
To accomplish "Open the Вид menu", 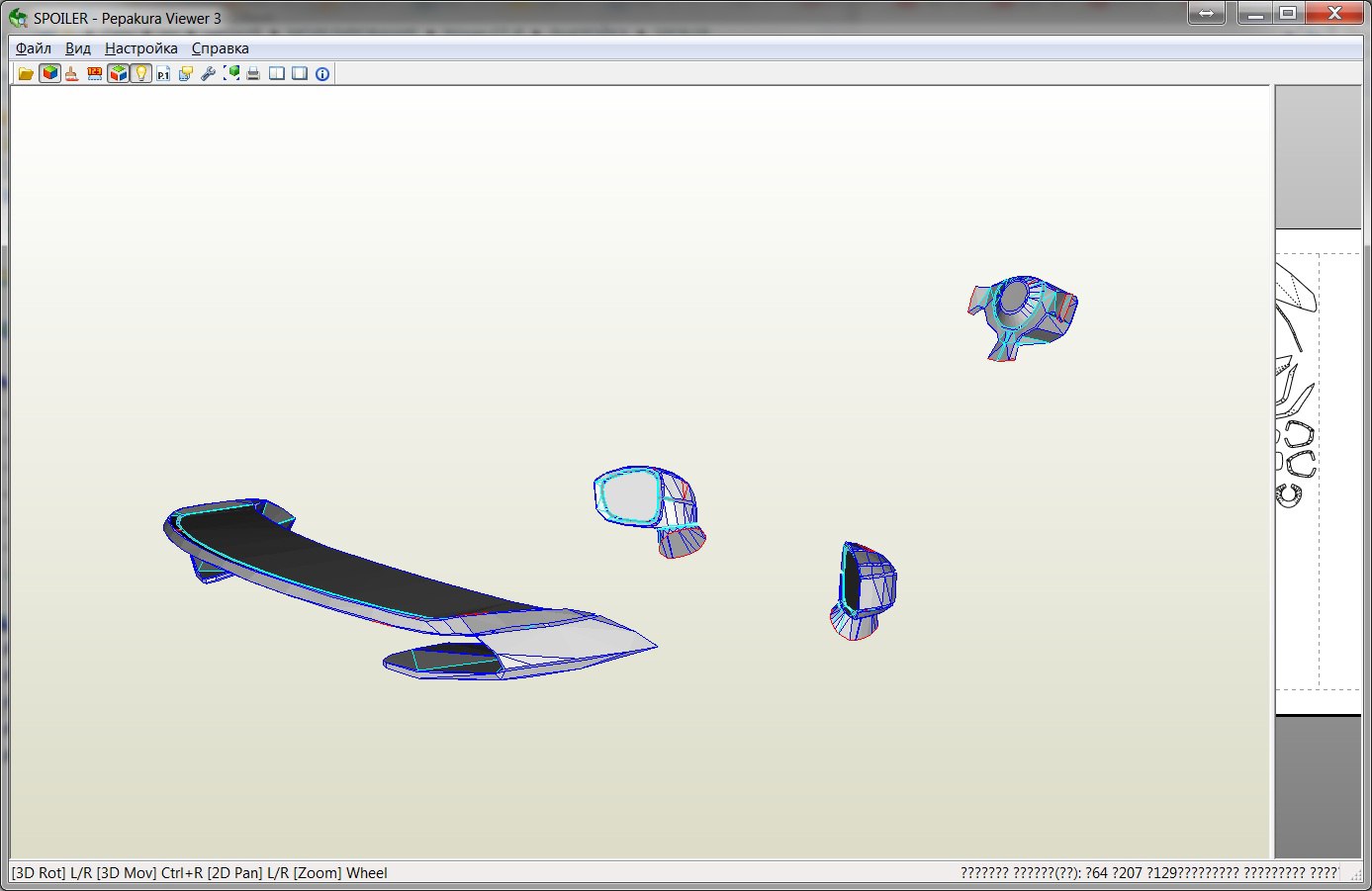I will [78, 48].
